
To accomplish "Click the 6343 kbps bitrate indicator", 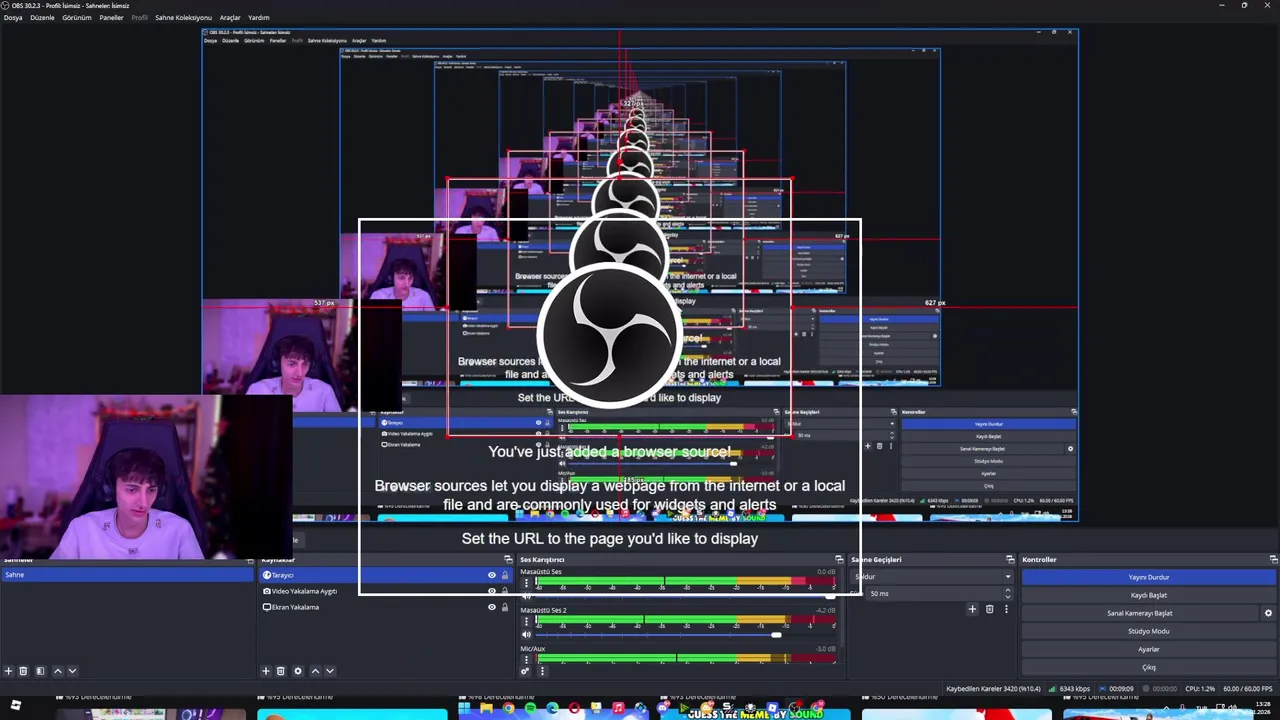I will point(1069,689).
